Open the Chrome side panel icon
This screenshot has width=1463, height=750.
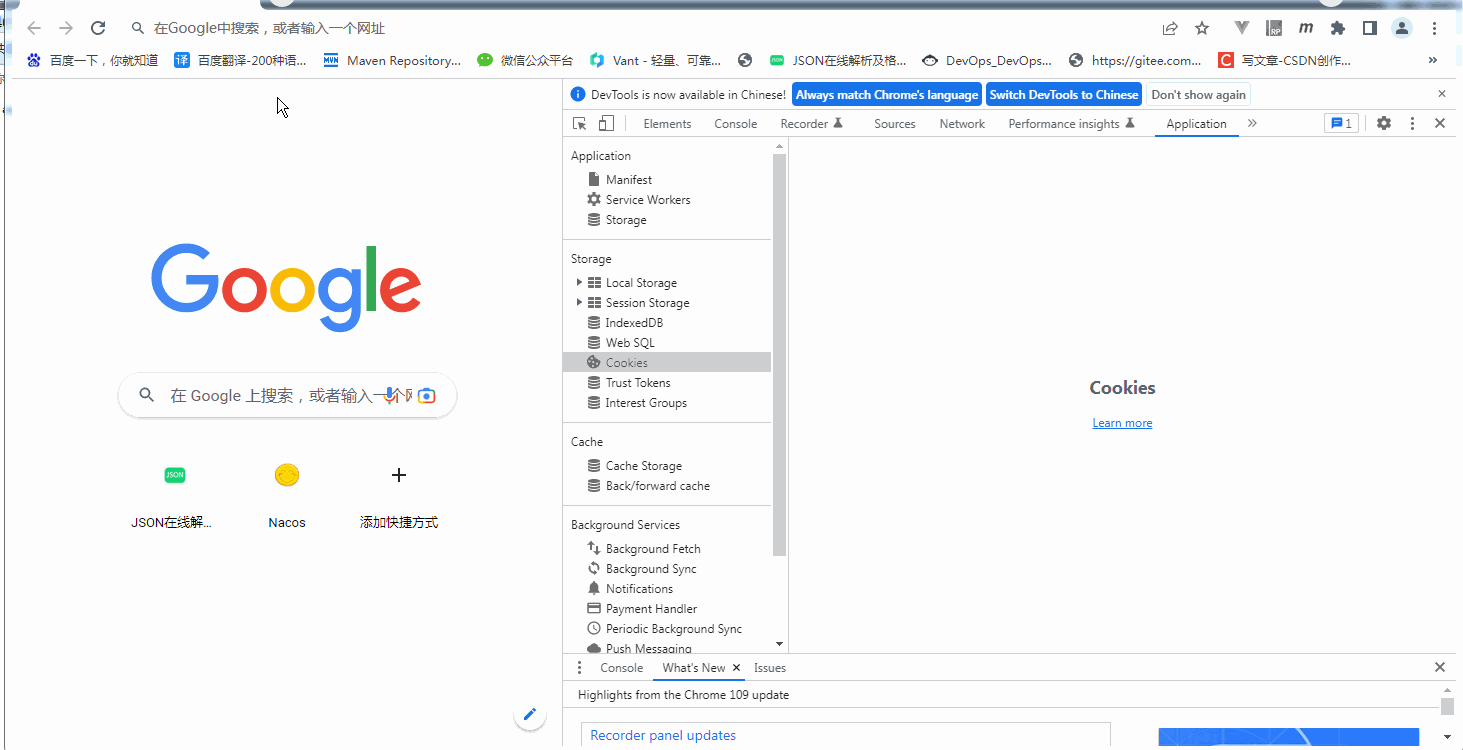pyautogui.click(x=1370, y=28)
